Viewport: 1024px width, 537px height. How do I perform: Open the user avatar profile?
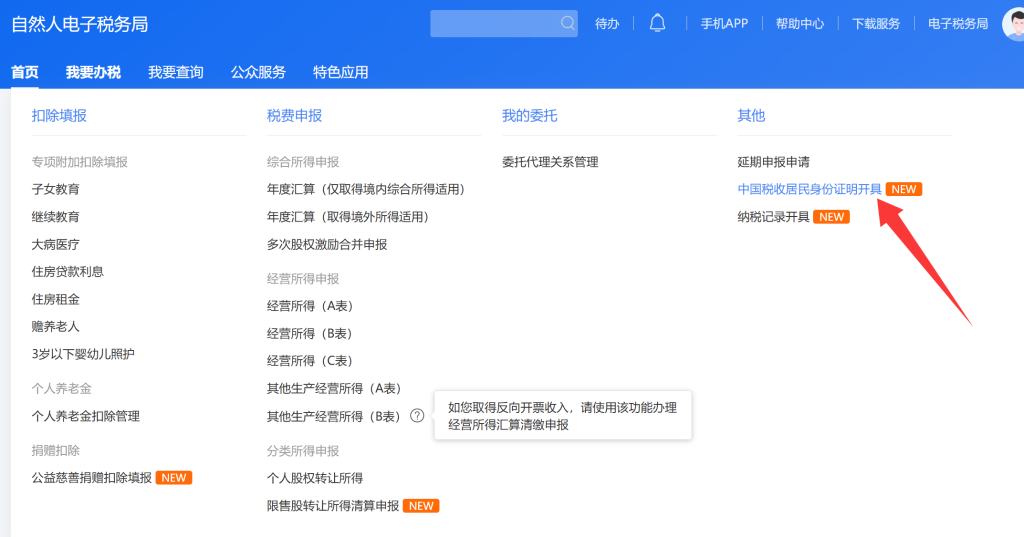click(x=1014, y=23)
